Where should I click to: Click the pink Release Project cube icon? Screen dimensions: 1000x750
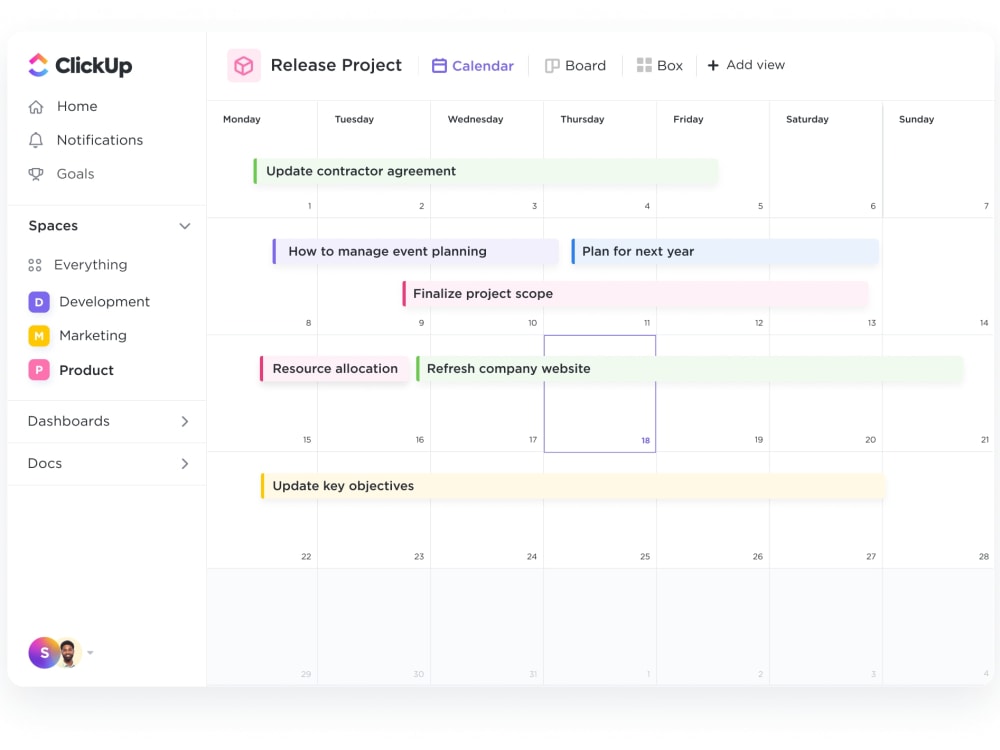pyautogui.click(x=243, y=65)
